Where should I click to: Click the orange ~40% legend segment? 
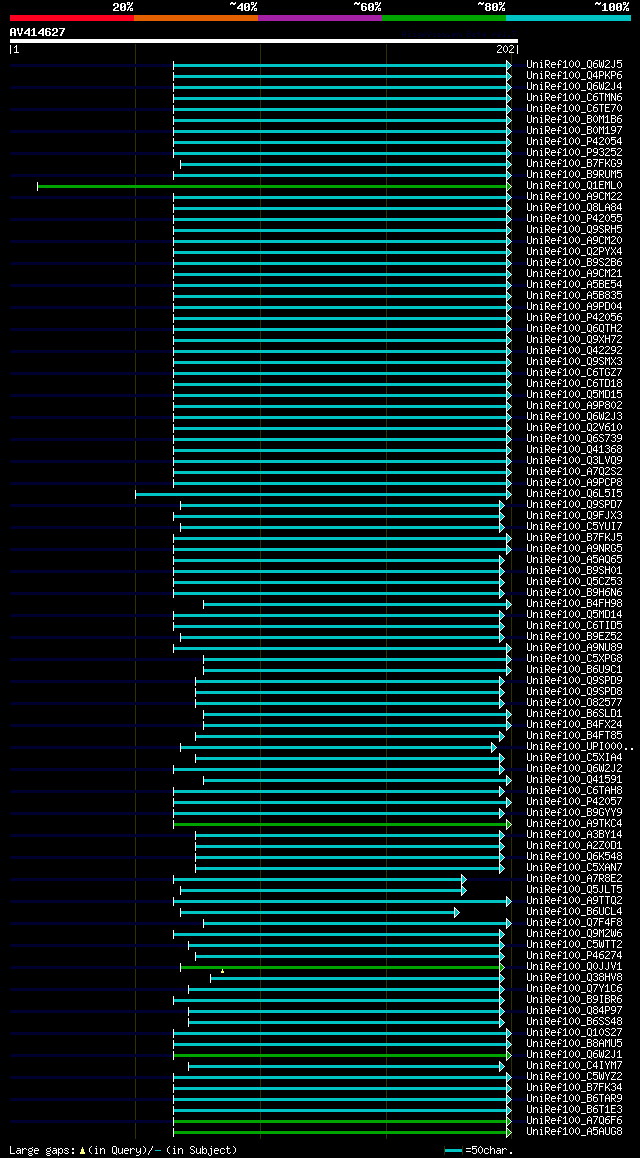[x=196, y=17]
